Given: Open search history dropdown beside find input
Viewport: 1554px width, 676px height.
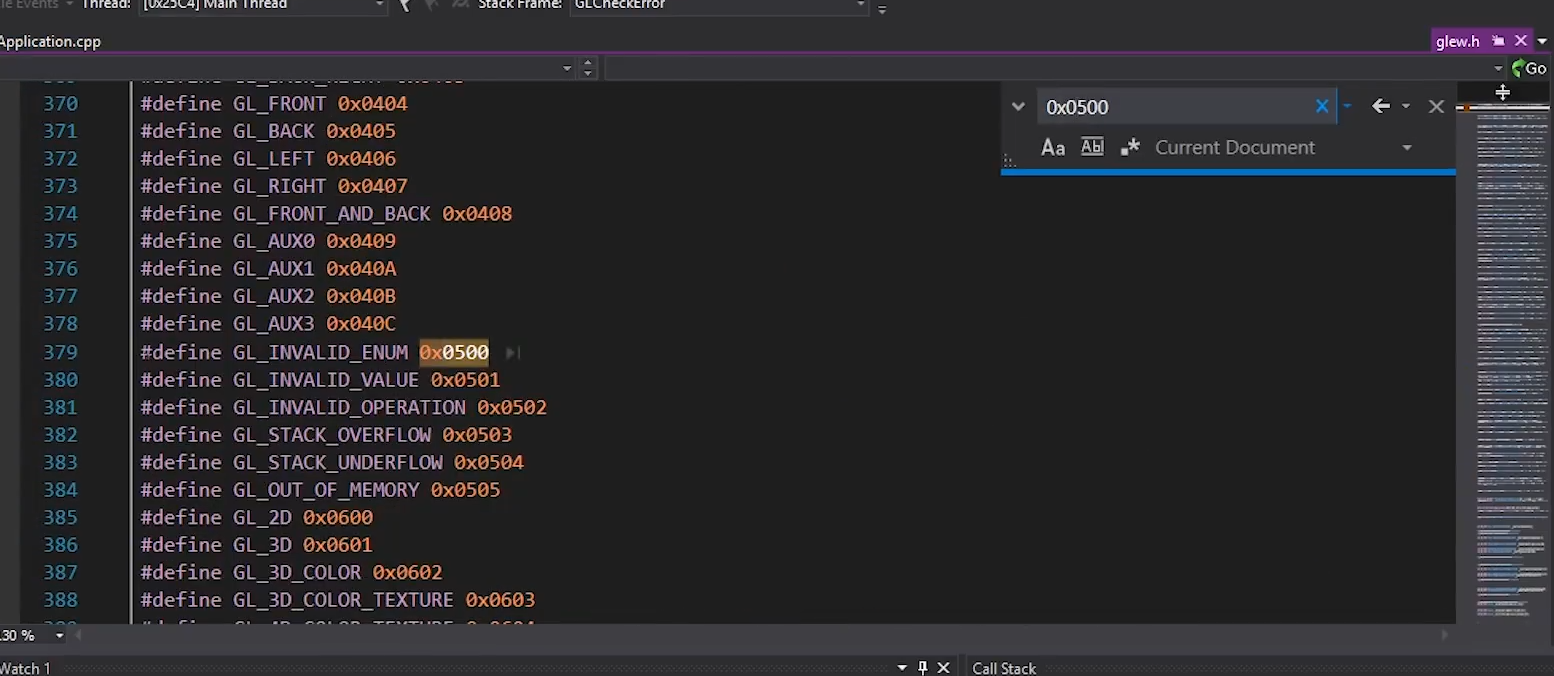Looking at the screenshot, I should click(1347, 106).
